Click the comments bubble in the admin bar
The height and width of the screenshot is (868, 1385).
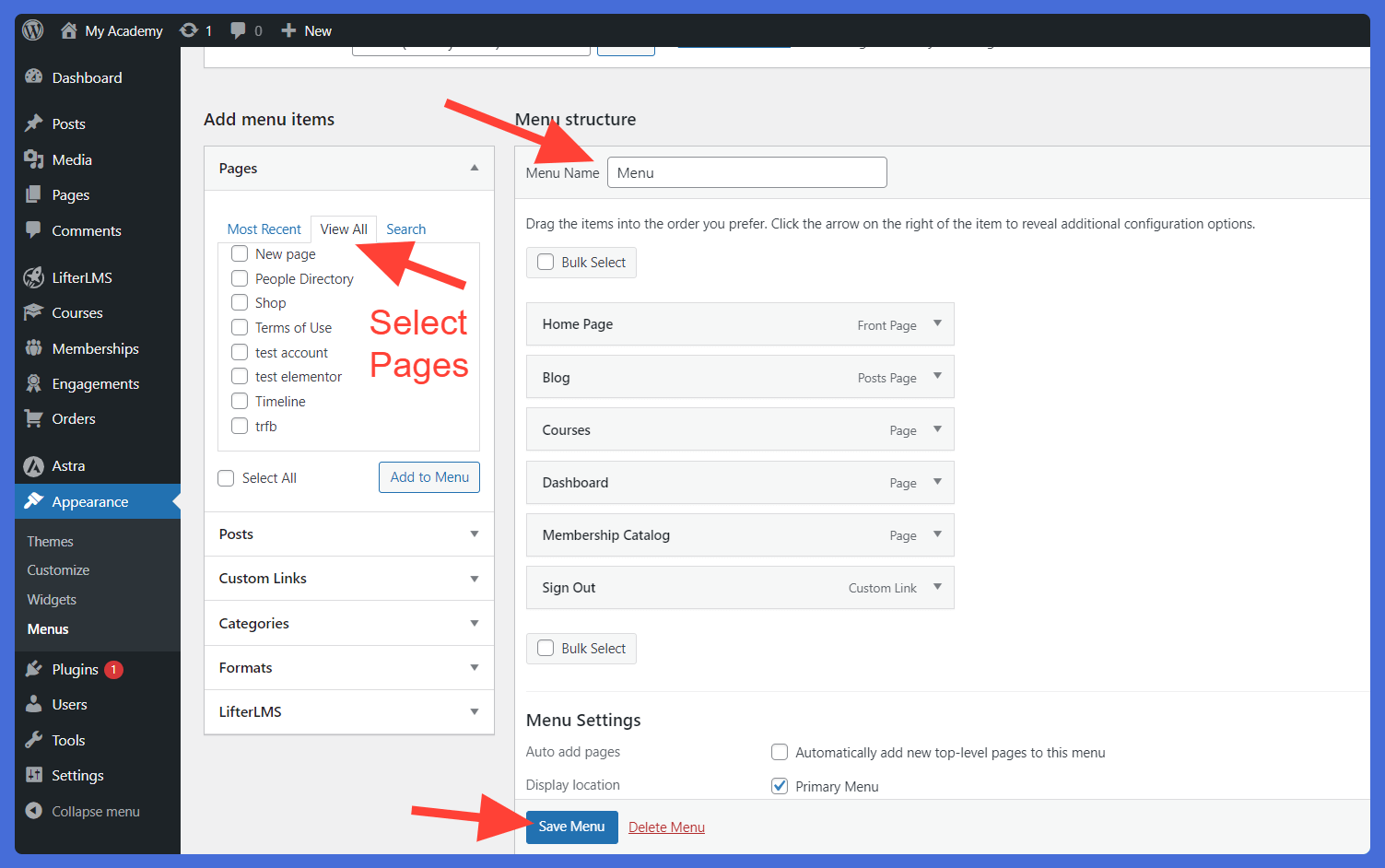[238, 29]
